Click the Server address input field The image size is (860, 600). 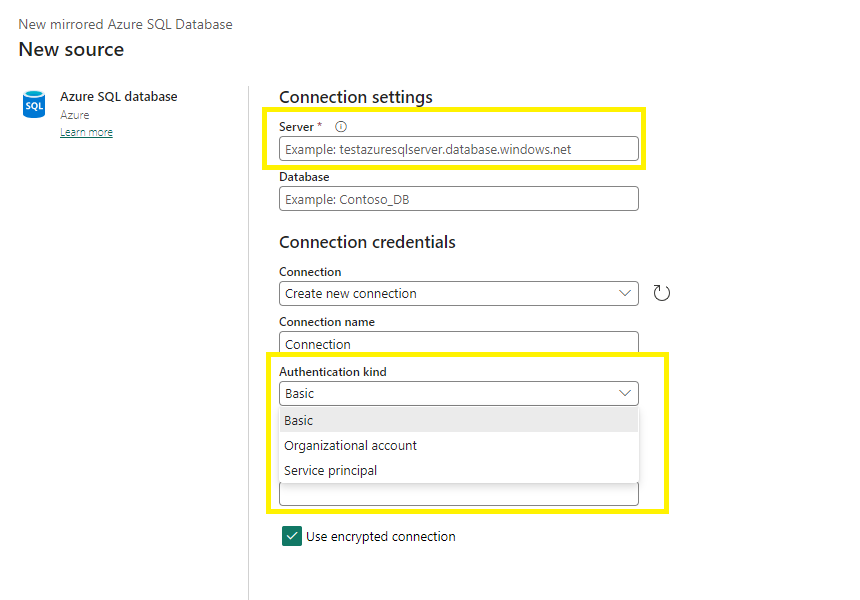[x=458, y=149]
